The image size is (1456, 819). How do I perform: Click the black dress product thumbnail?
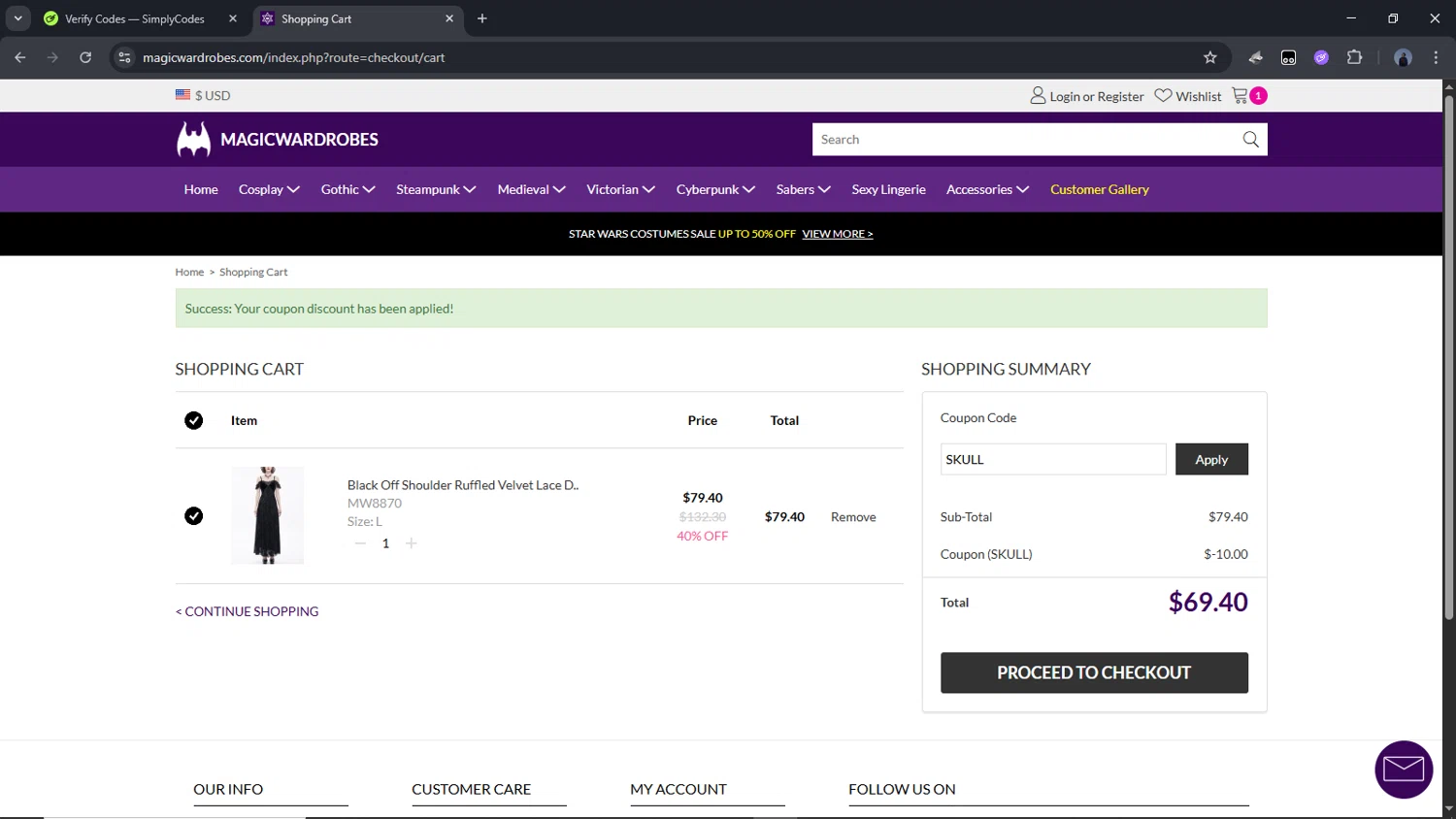267,515
